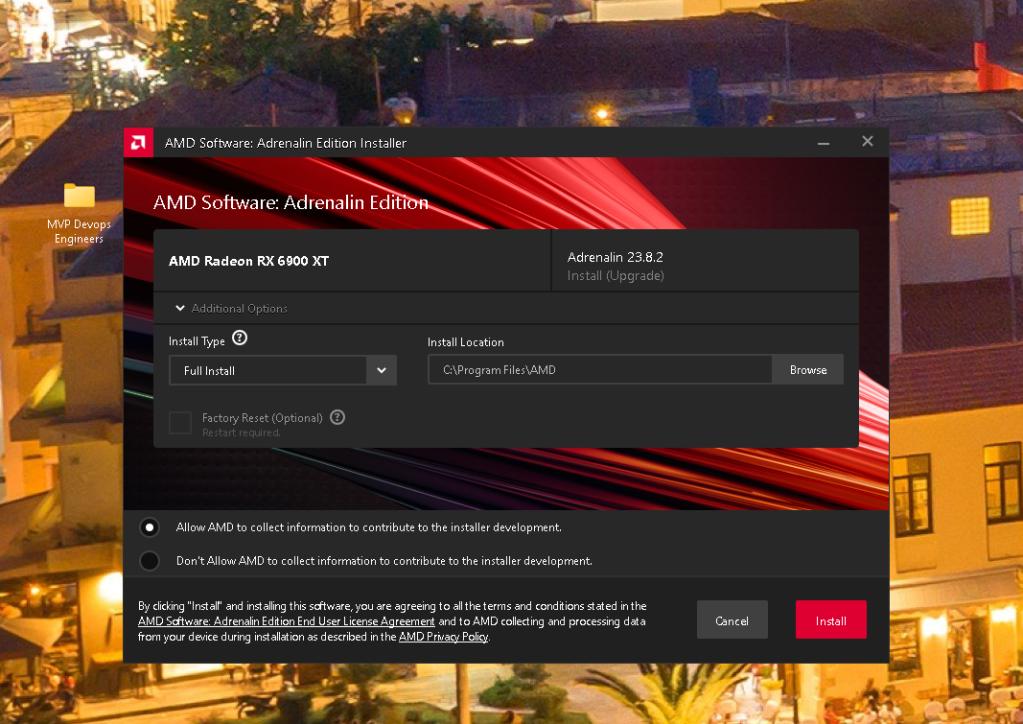Open the AMD Privacy Policy link
The width and height of the screenshot is (1023, 724).
(444, 637)
